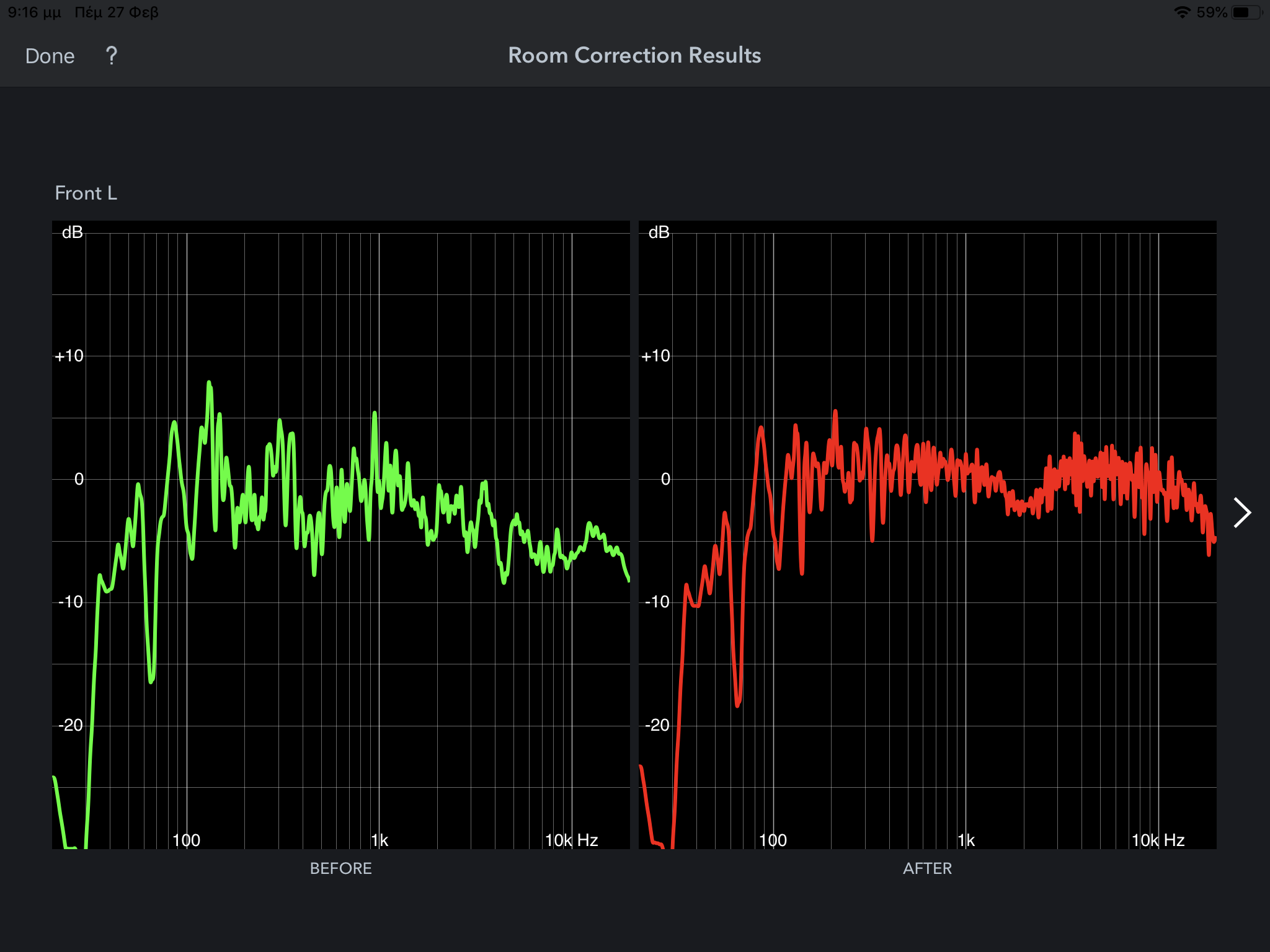The image size is (1270, 952).
Task: Click 0 axis label on AFTER graph
Action: click(x=665, y=479)
